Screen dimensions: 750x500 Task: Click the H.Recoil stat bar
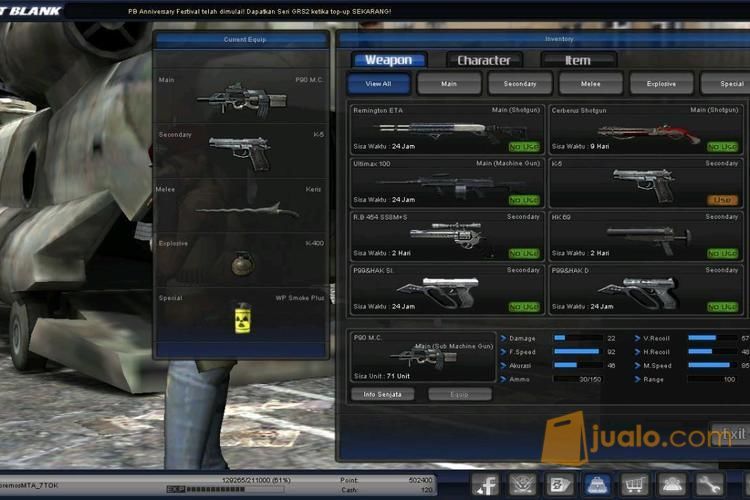click(712, 352)
